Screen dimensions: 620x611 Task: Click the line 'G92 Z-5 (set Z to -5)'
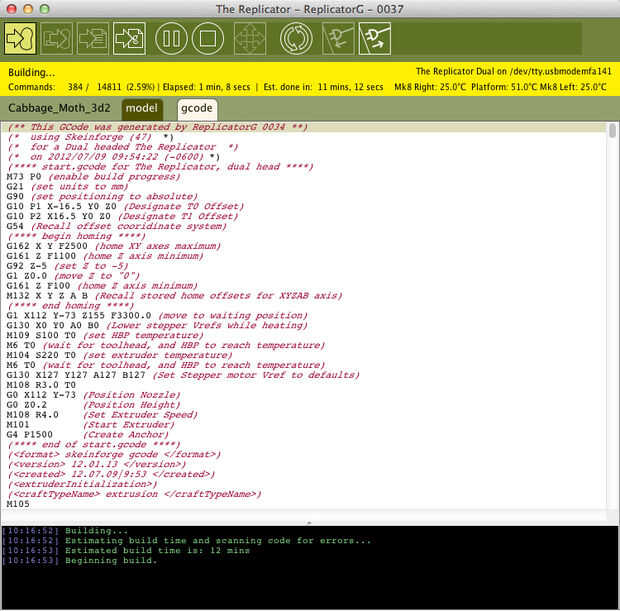[x=67, y=265]
